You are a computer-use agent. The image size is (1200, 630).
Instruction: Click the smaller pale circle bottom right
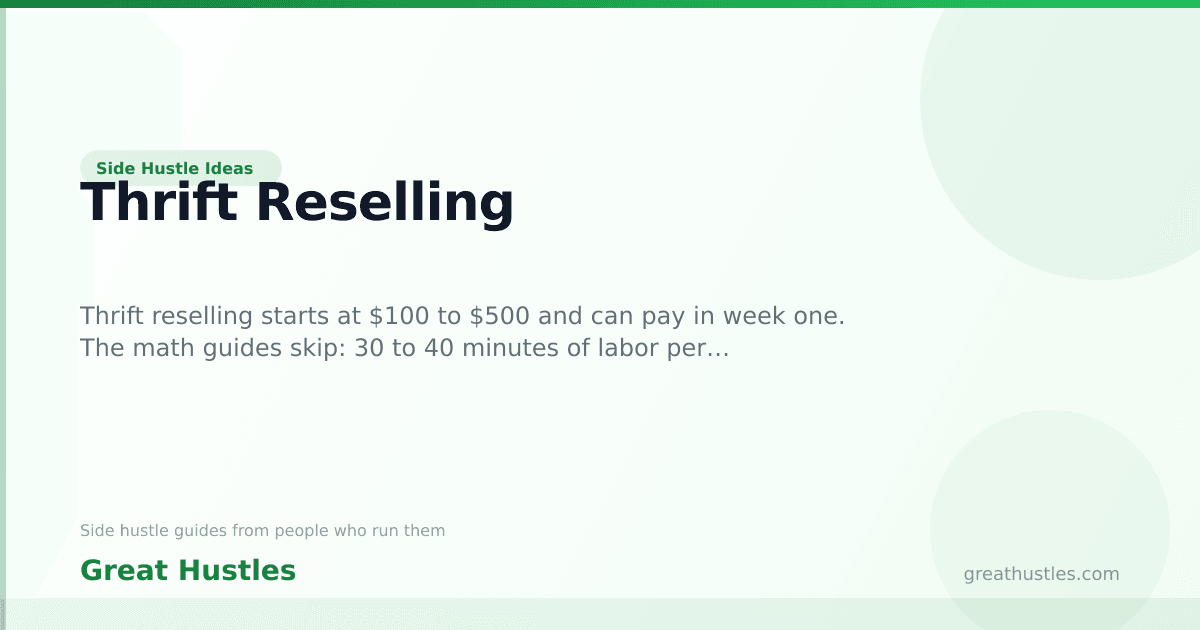click(x=1050, y=520)
